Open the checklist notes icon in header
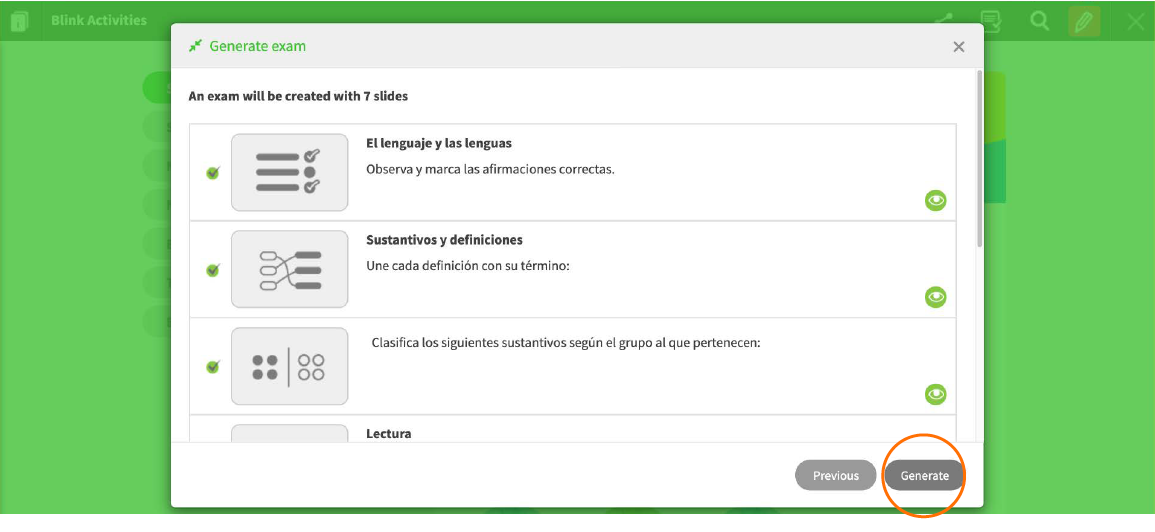The height and width of the screenshot is (532, 1155). pos(991,21)
